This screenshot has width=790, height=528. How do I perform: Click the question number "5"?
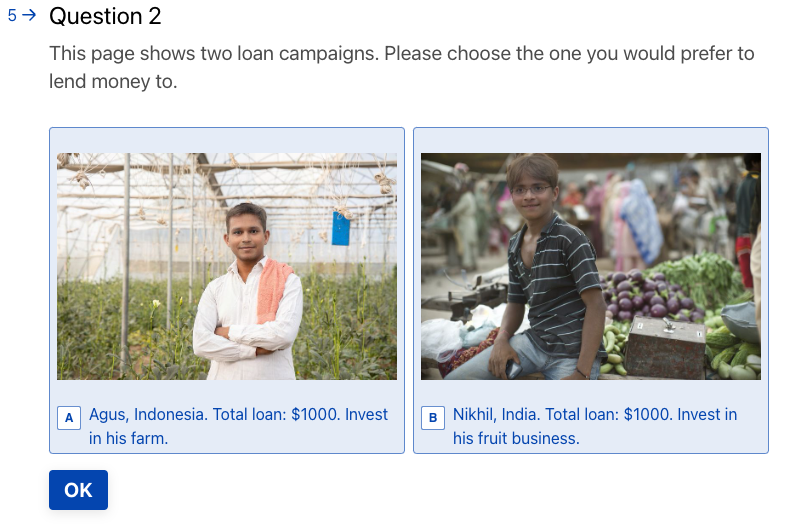pyautogui.click(x=12, y=16)
